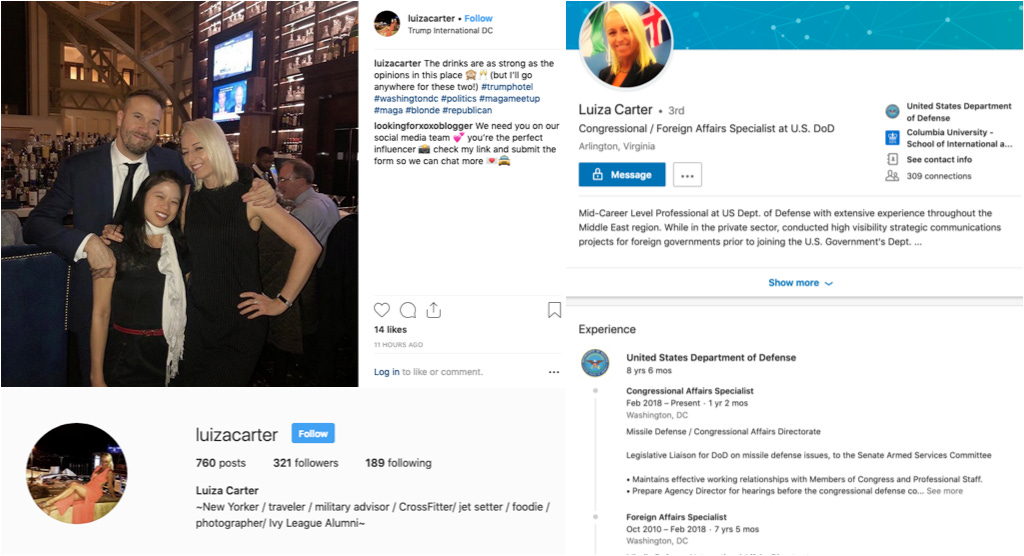Expand the summary with Show more
Image resolution: width=1024 pixels, height=556 pixels.
[x=801, y=283]
